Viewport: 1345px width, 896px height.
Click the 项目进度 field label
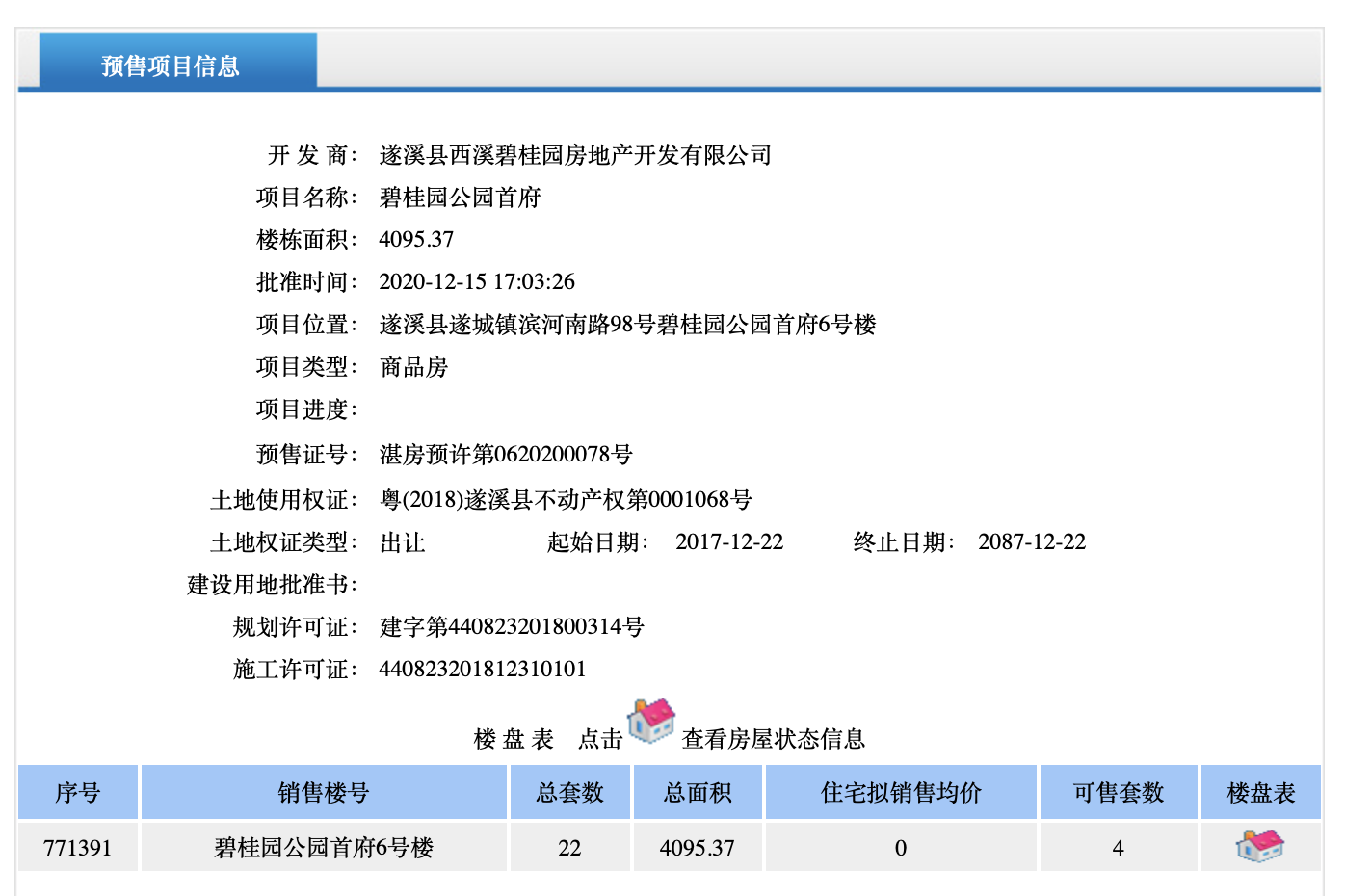(x=306, y=408)
